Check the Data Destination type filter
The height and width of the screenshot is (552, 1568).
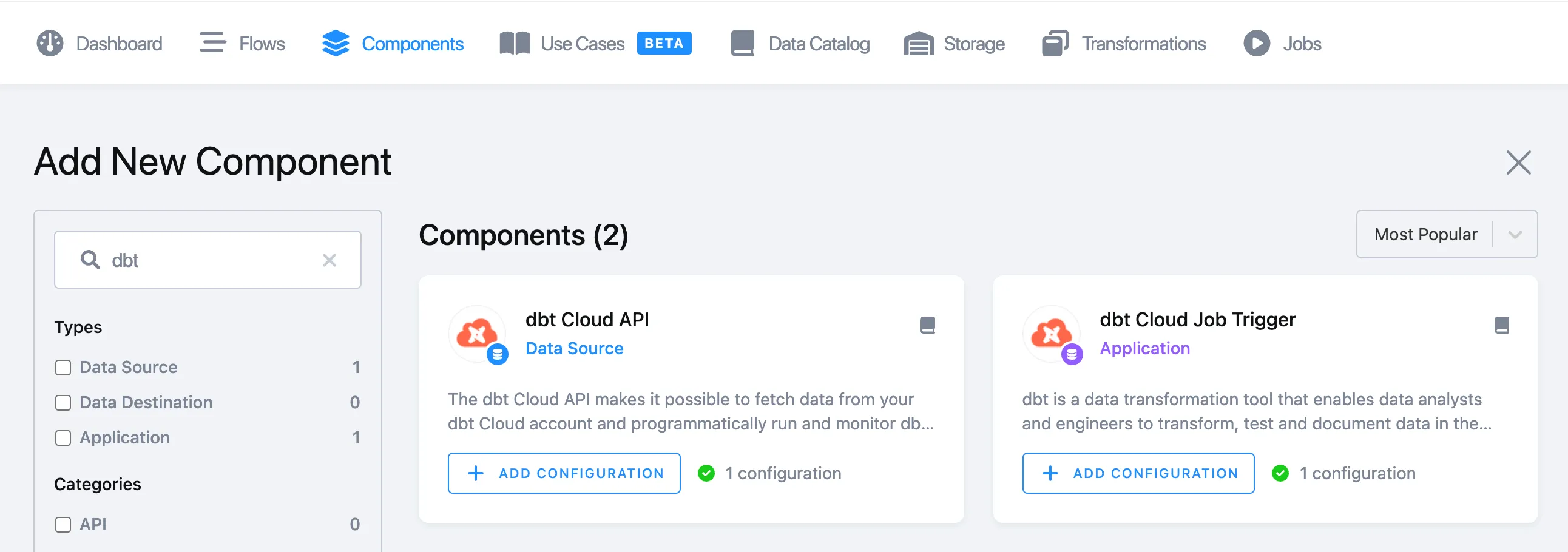coord(63,403)
